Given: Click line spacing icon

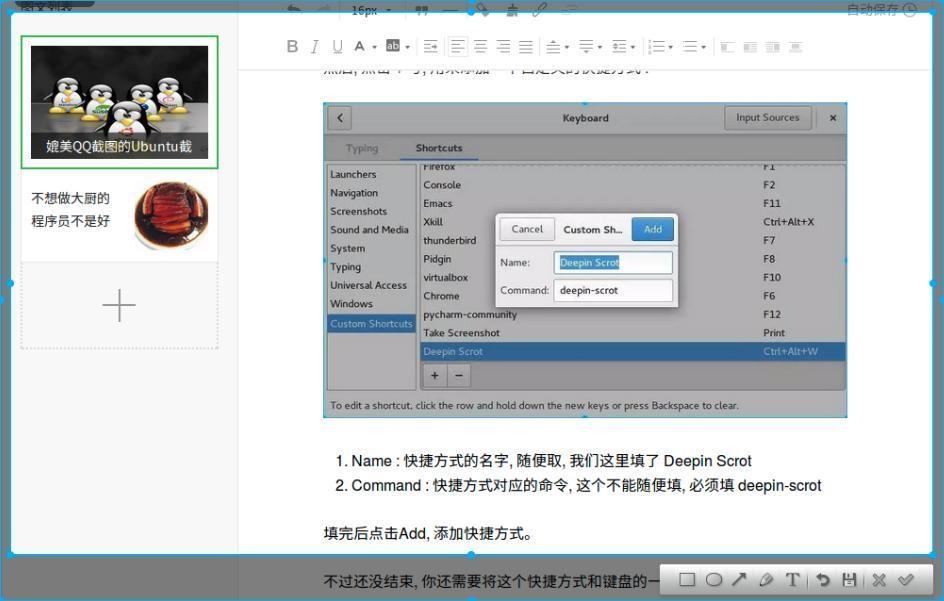Looking at the screenshot, I should [x=619, y=46].
